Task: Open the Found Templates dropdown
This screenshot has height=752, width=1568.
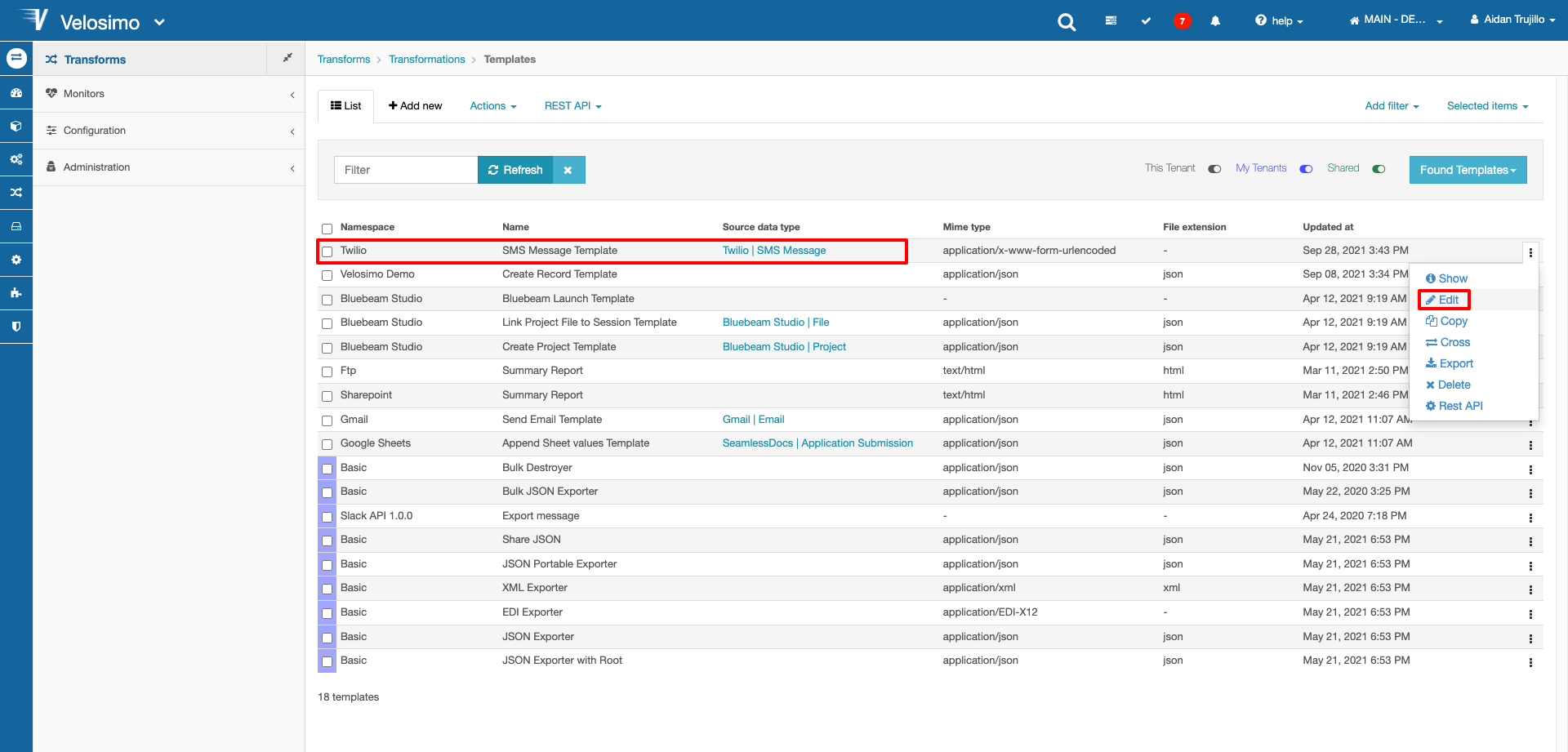Action: [x=1468, y=170]
